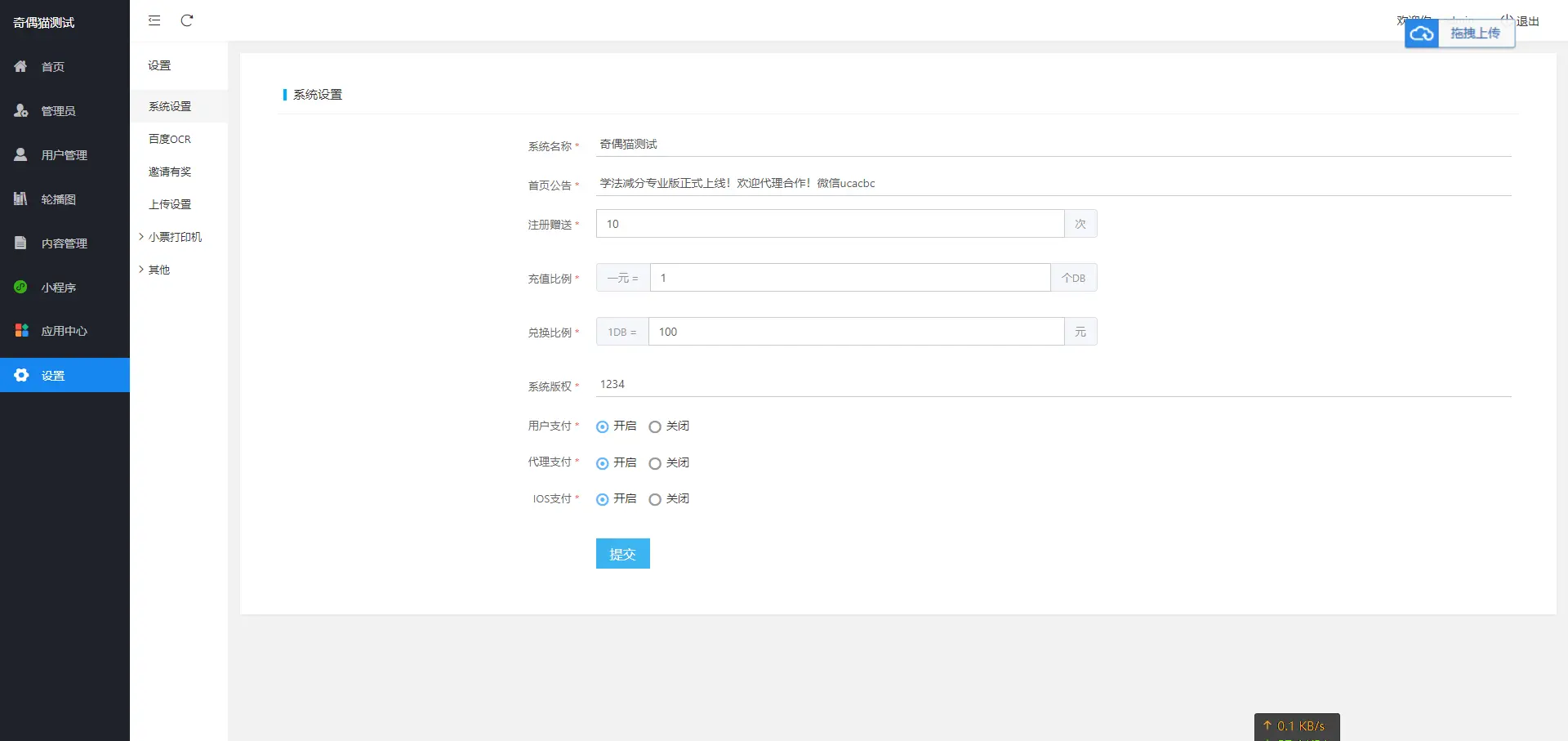
Task: Open 用户管理 in main sidebar
Action: pyautogui.click(x=65, y=154)
